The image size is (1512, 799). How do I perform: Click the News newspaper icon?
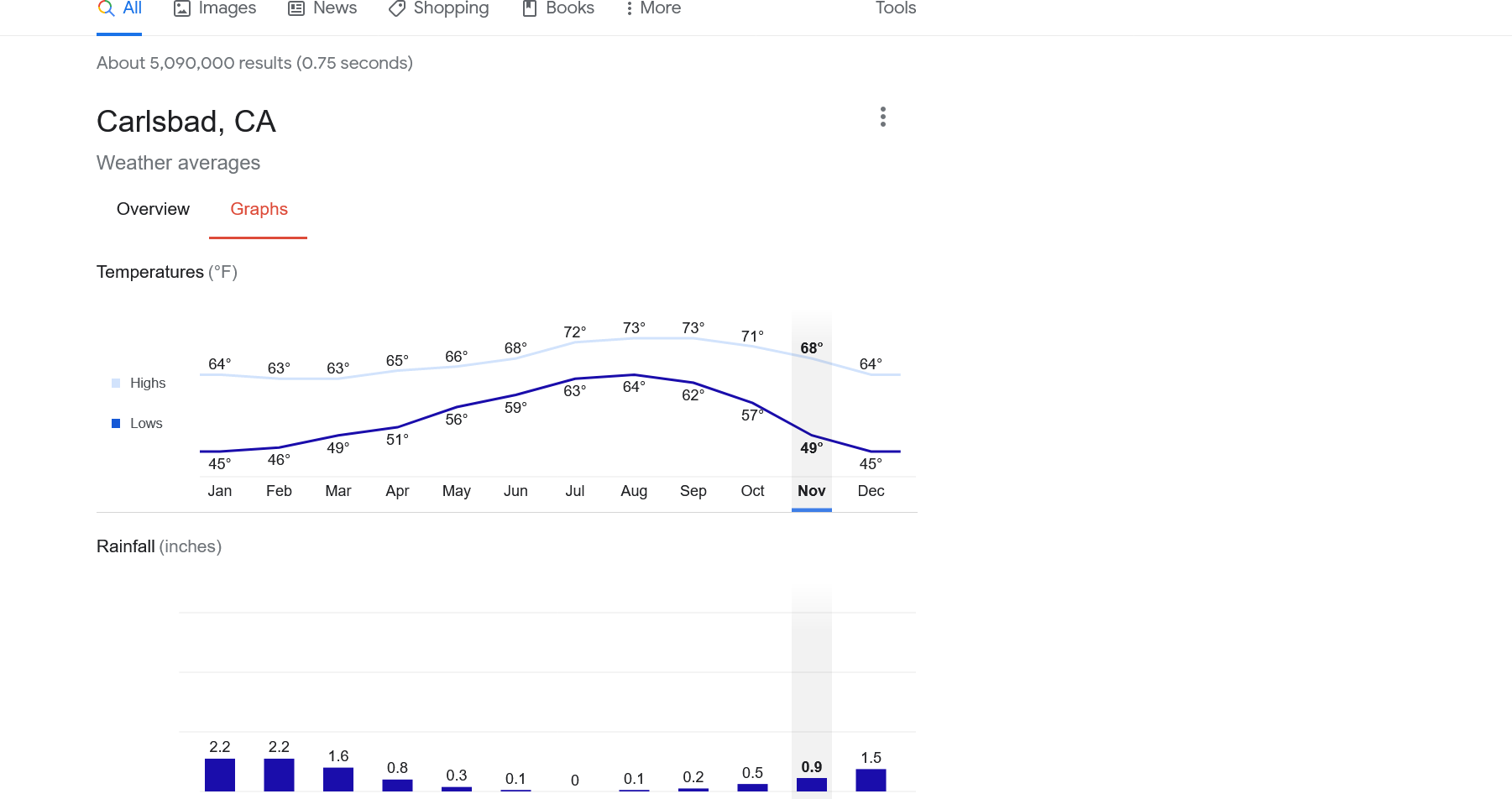(x=296, y=8)
